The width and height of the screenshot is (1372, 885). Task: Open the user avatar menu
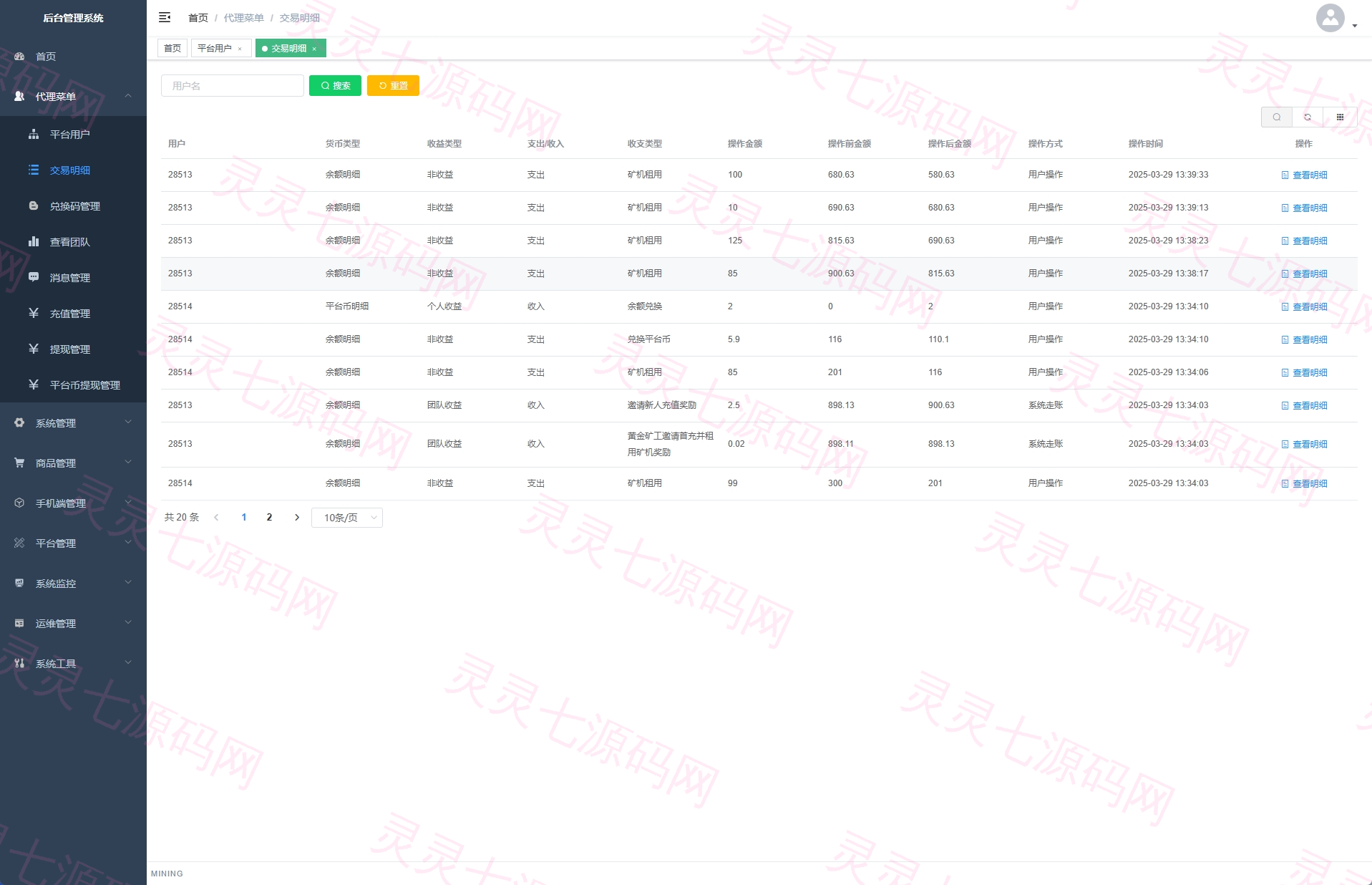coord(1335,18)
